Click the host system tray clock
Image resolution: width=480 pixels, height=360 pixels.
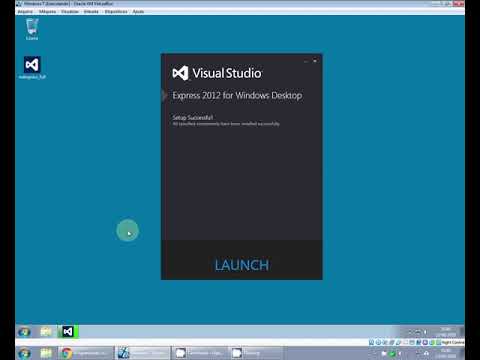tap(446, 353)
